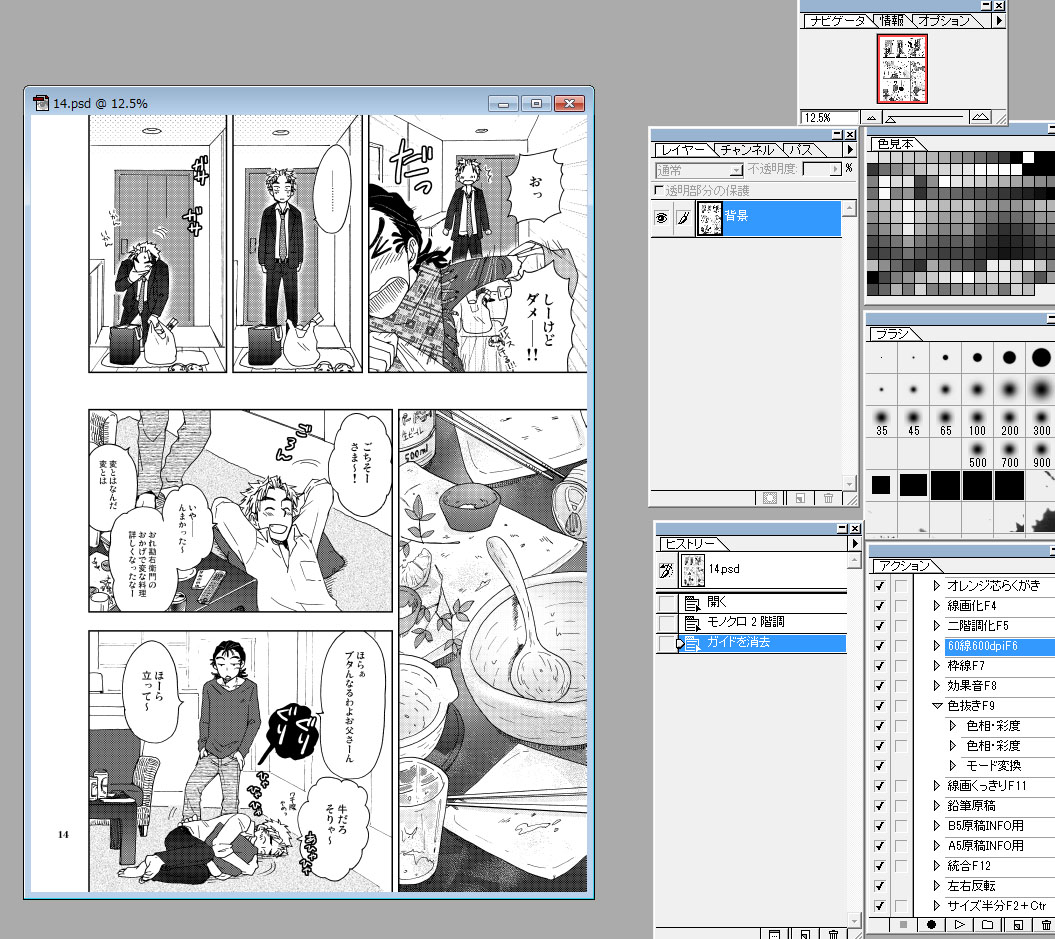
Task: Select the 700 soft brush preset
Action: [x=1009, y=453]
